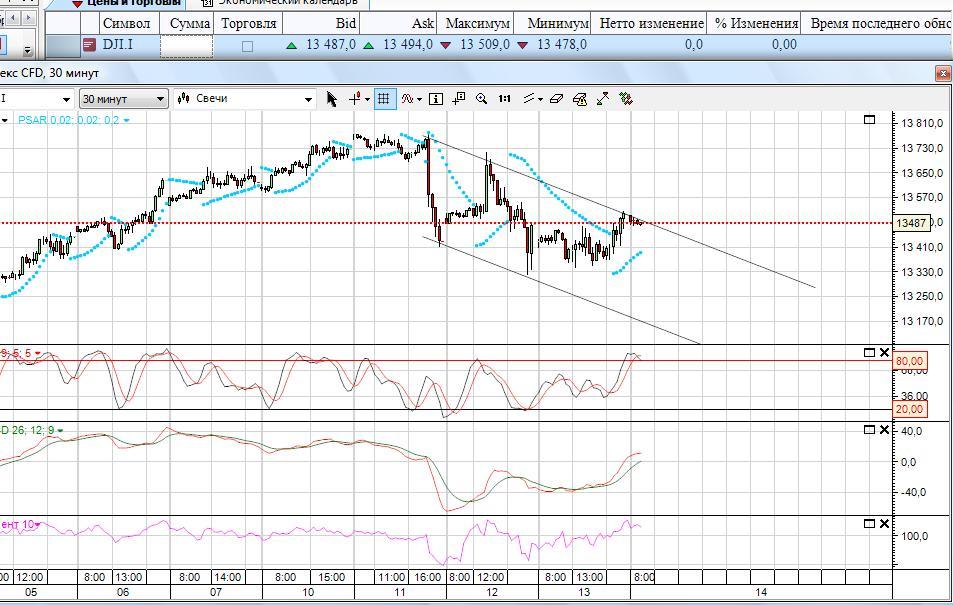Click the Нетто изменение column header
Viewport: 953px width, 605px height.
click(649, 24)
